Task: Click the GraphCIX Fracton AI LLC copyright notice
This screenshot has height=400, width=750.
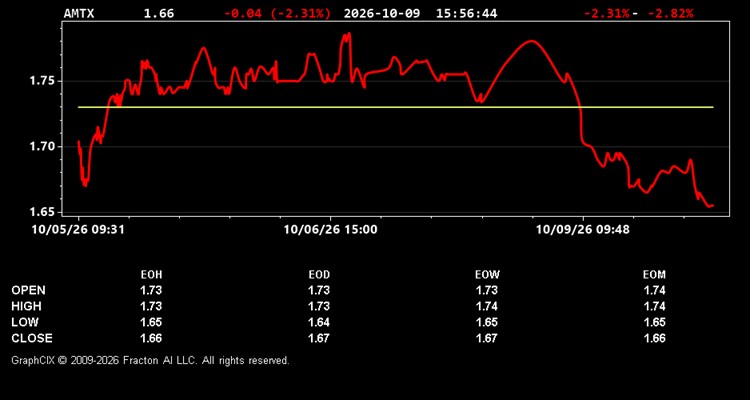Action: coord(150,360)
